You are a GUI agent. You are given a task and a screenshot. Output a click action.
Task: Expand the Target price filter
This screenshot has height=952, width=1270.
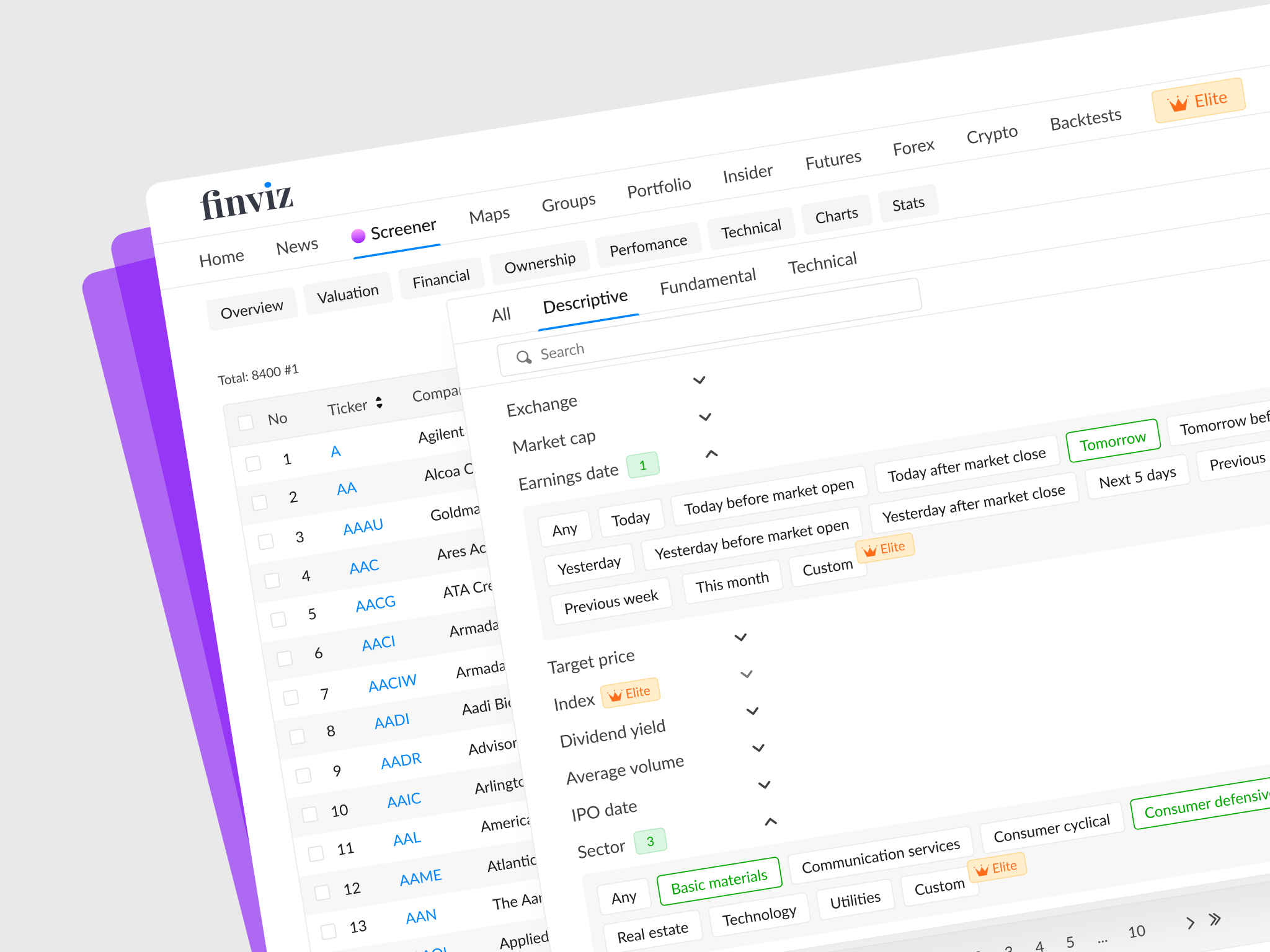pos(740,637)
